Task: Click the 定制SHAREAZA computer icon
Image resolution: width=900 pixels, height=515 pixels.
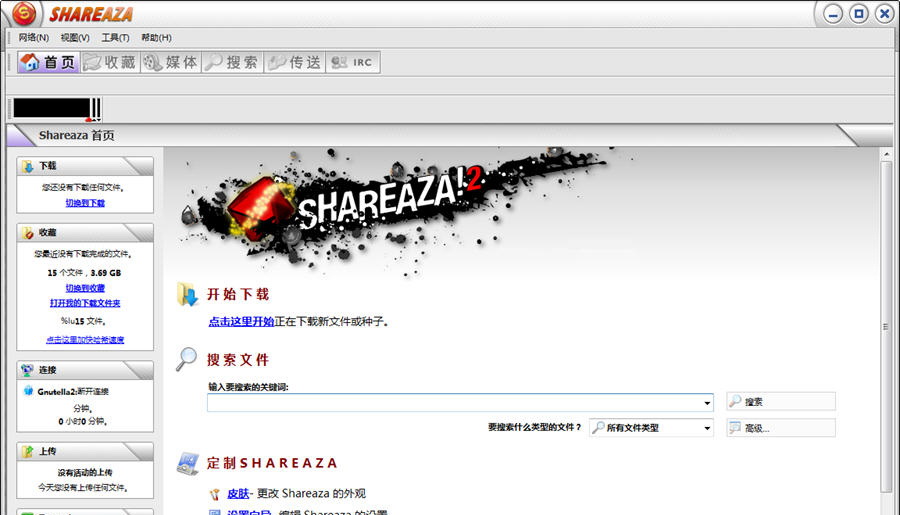Action: (x=188, y=463)
